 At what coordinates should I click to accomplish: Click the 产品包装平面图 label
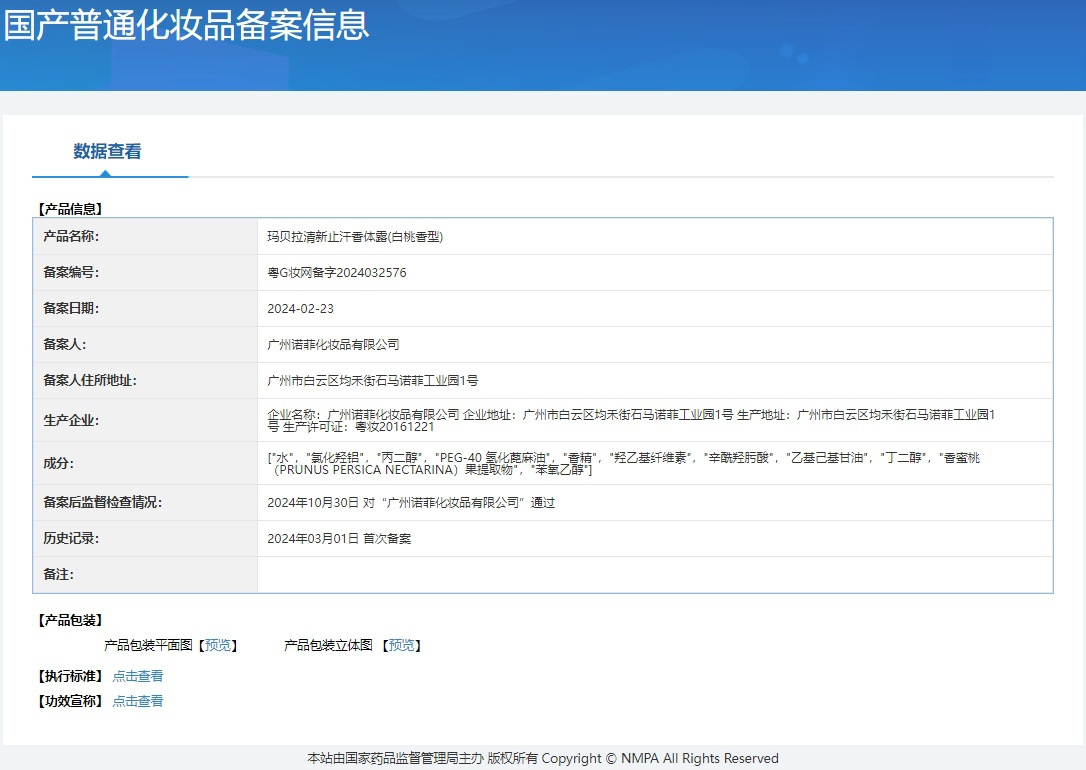(x=148, y=645)
